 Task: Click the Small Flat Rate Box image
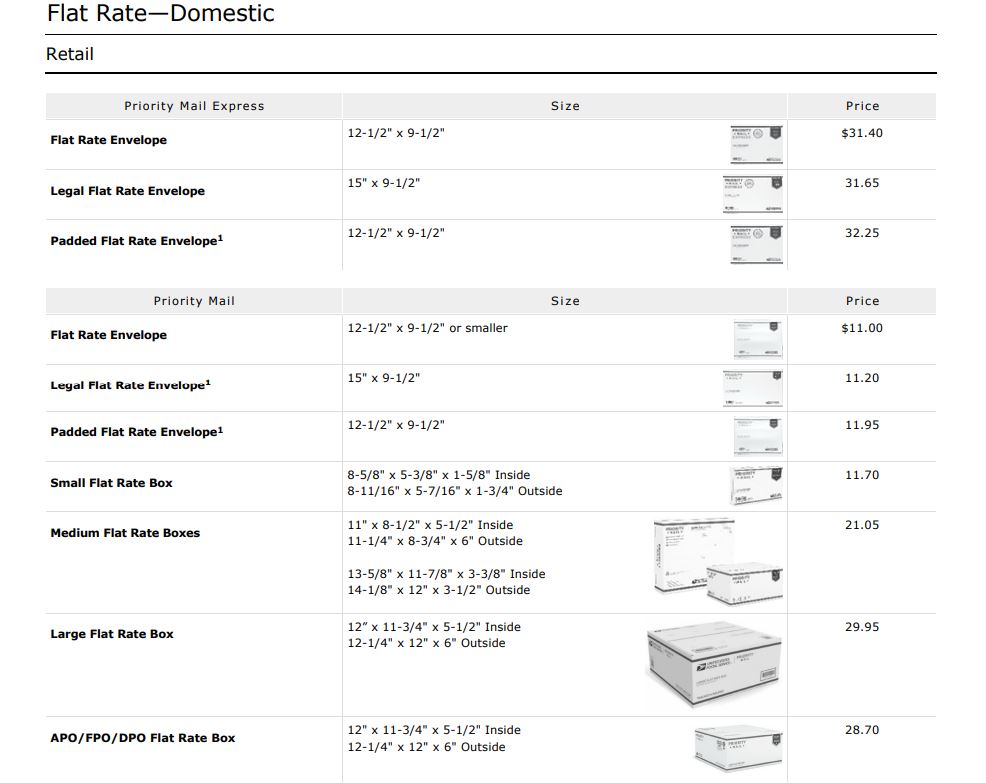pyautogui.click(x=758, y=485)
